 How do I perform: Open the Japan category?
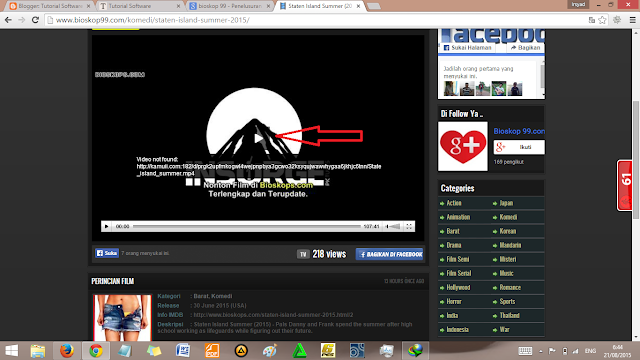tap(506, 203)
